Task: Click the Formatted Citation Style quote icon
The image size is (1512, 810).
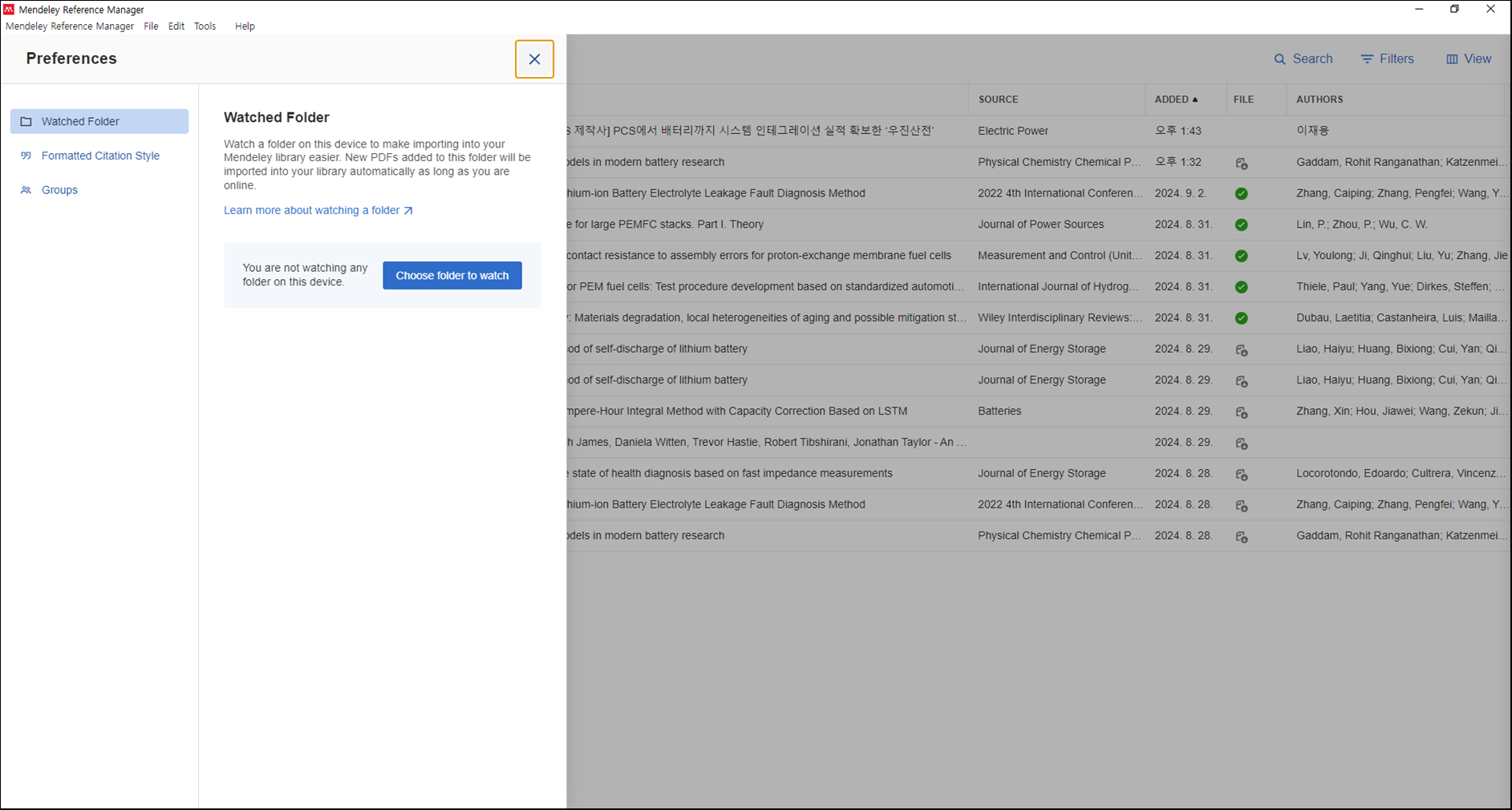Action: tap(26, 156)
